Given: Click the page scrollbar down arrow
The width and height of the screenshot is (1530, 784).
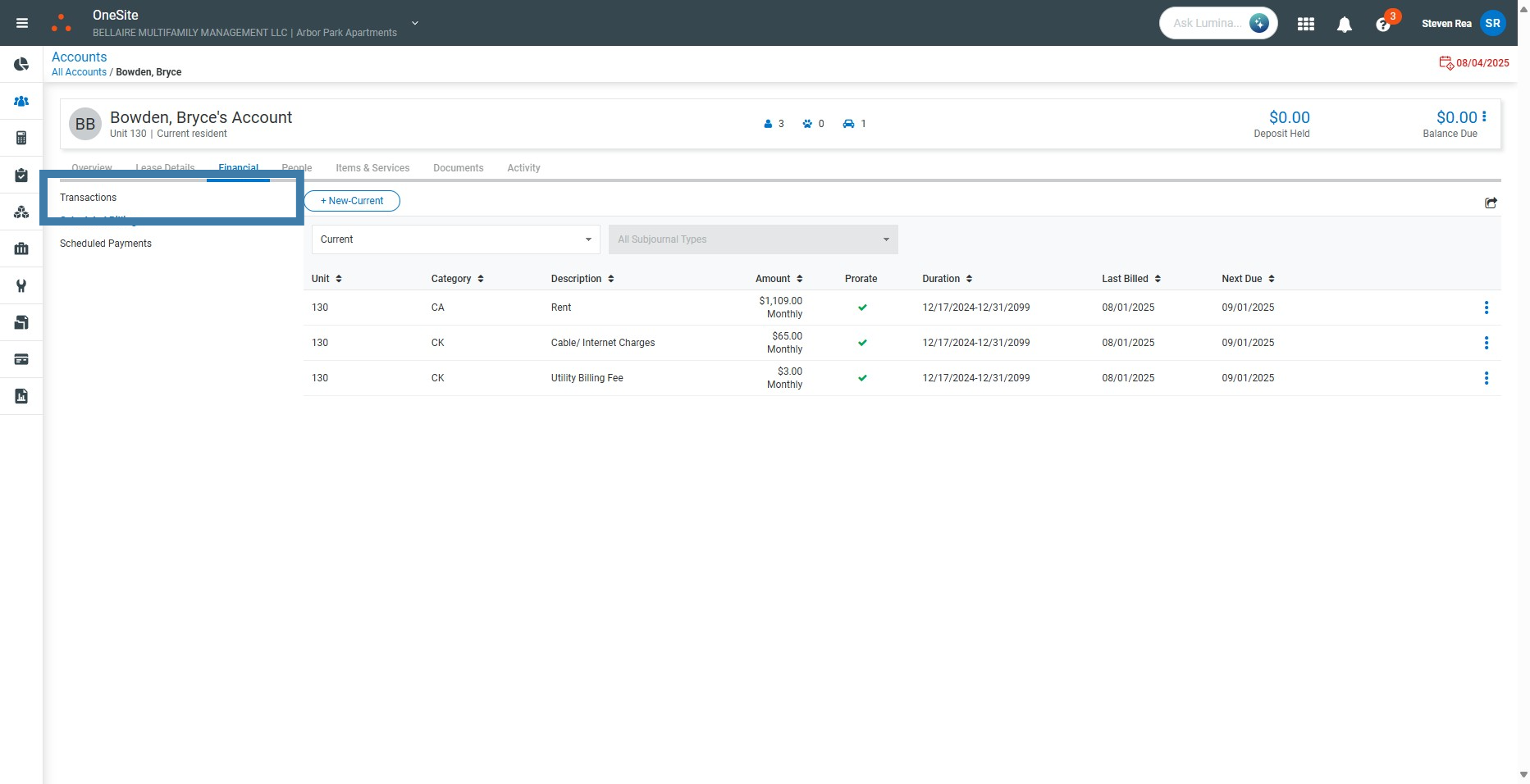Looking at the screenshot, I should click(1523, 774).
